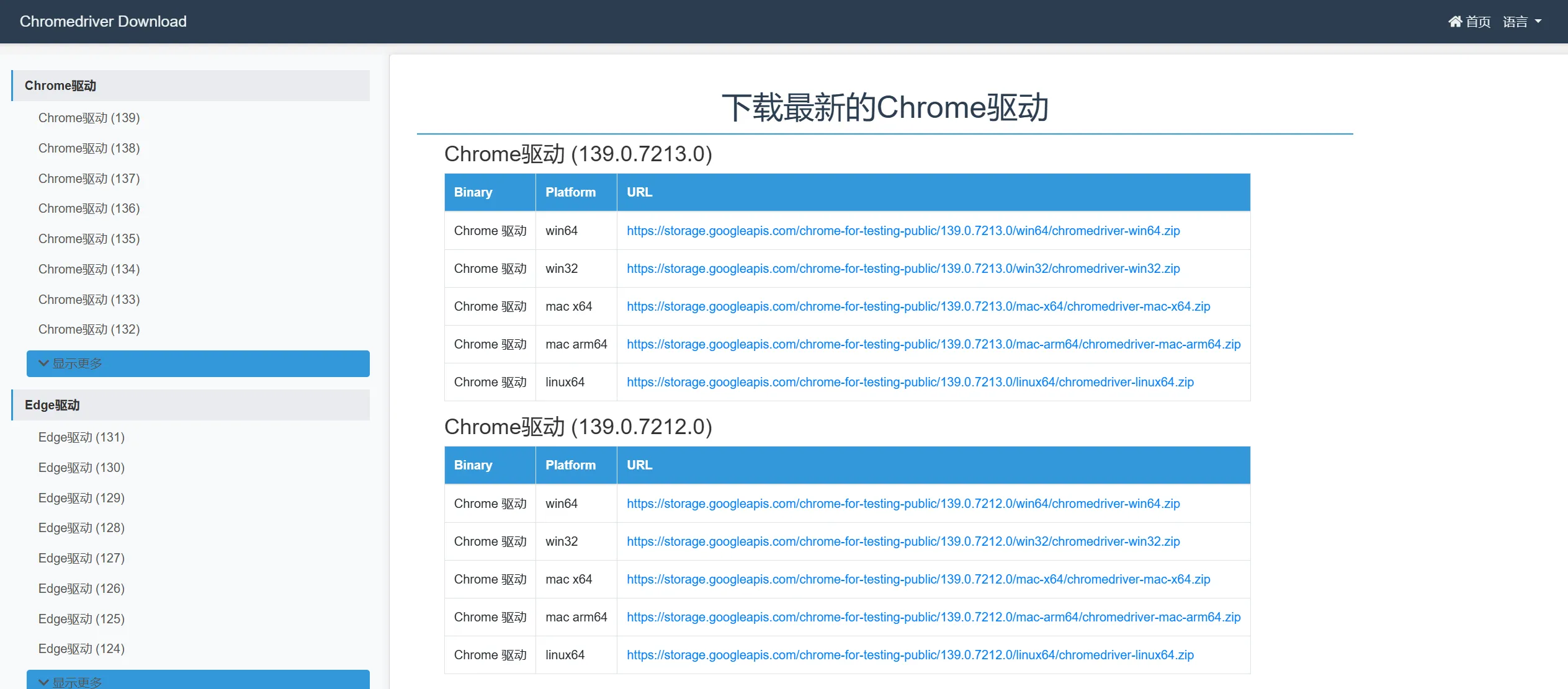Download 139.0.7212.0 win64 chromedriver zip link

(903, 504)
